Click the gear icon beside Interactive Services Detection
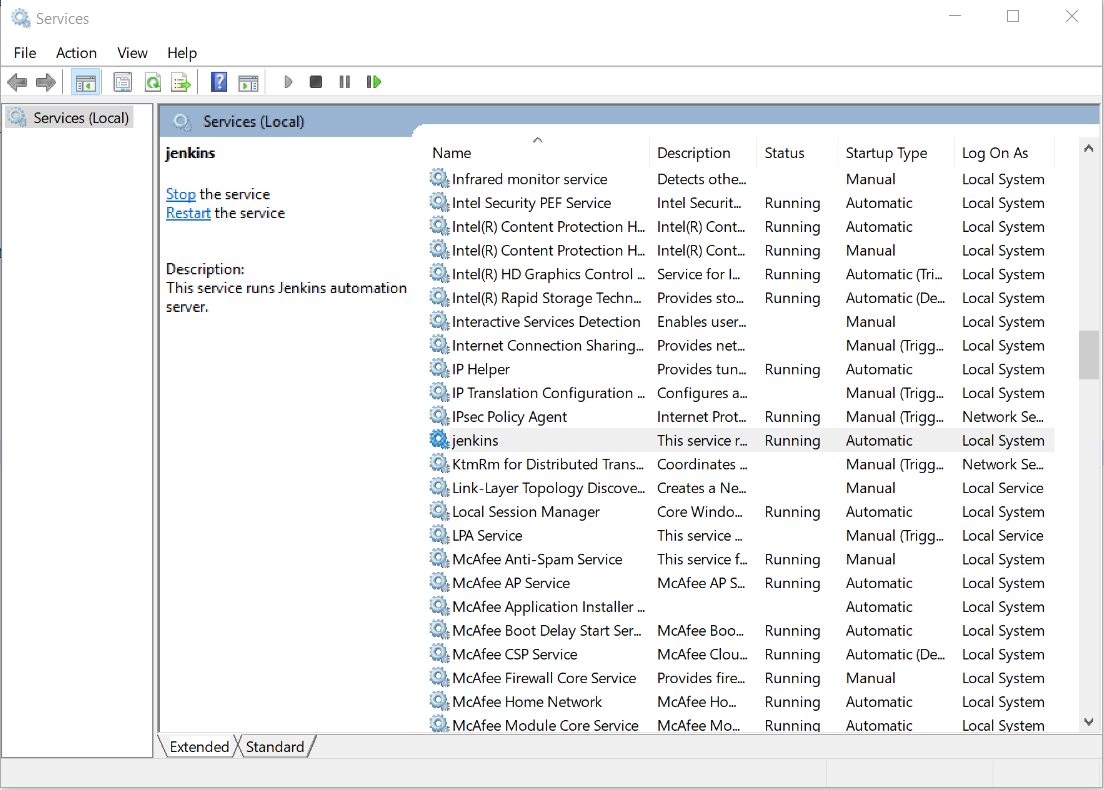Viewport: 1104px width, 790px height. pyautogui.click(x=439, y=321)
